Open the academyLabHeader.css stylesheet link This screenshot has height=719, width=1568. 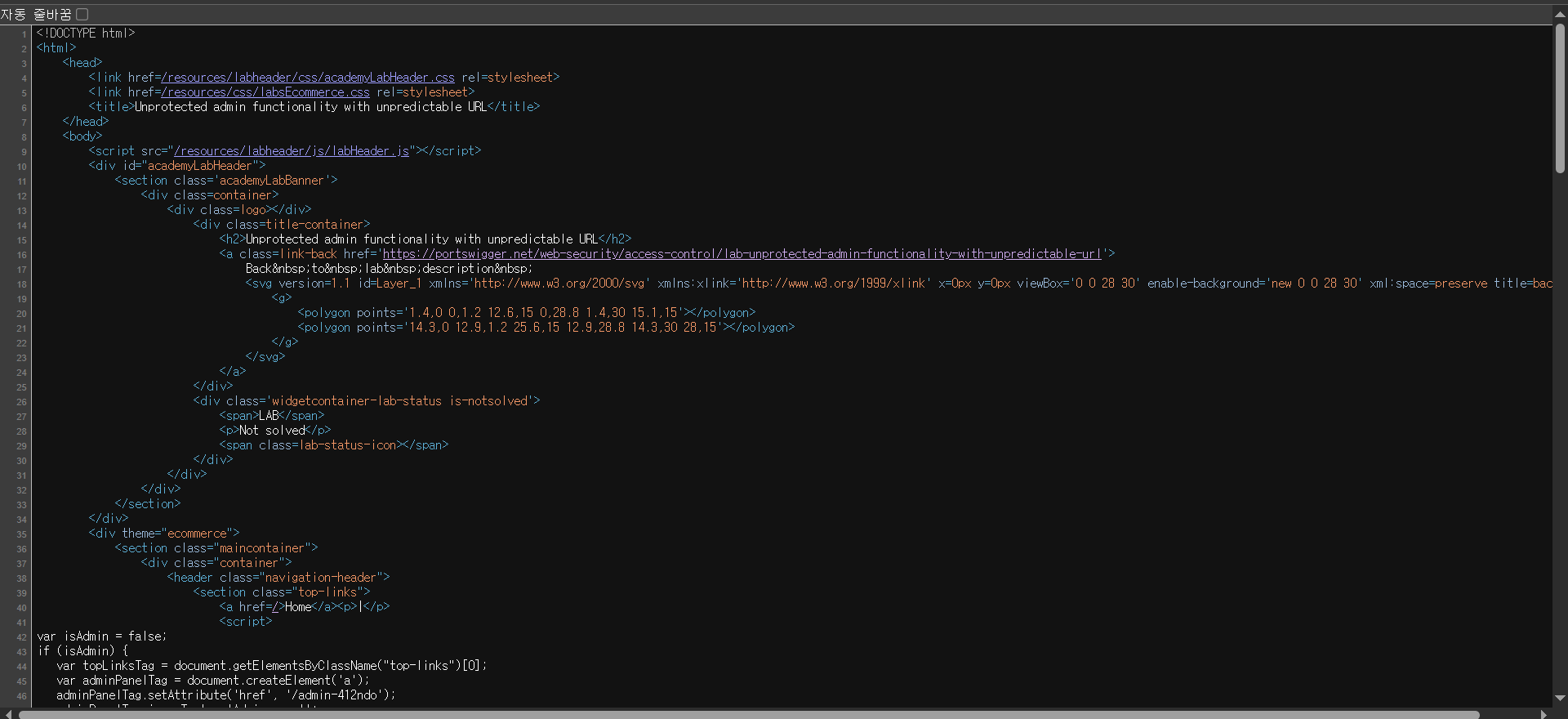pyautogui.click(x=308, y=78)
